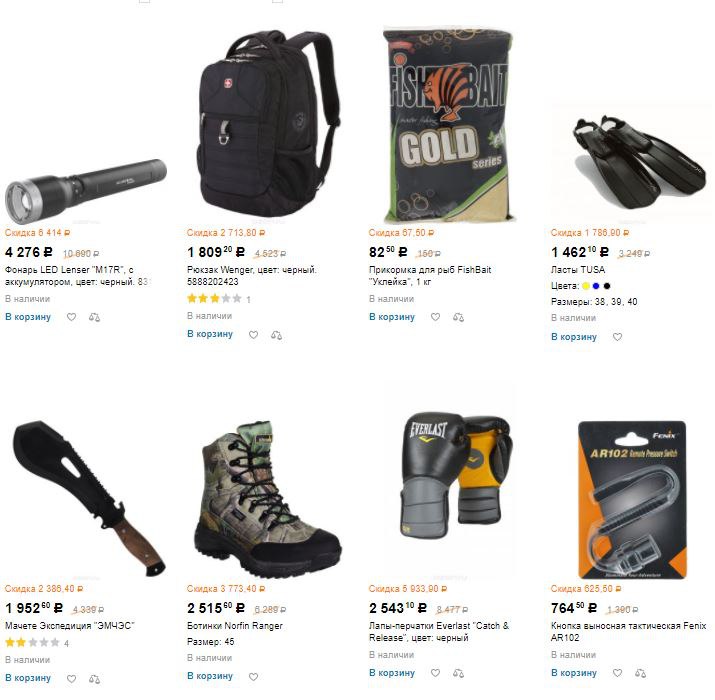Add LED Lenser flashlight to favorites heart

(72, 317)
